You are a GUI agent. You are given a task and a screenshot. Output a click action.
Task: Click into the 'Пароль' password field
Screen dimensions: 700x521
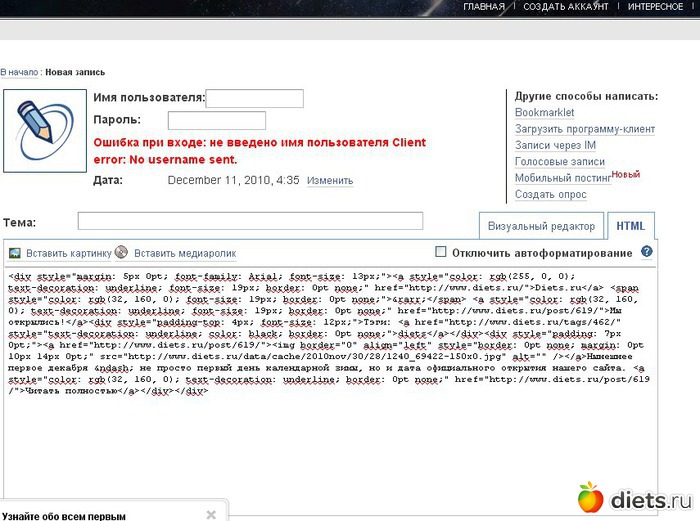tap(216, 121)
